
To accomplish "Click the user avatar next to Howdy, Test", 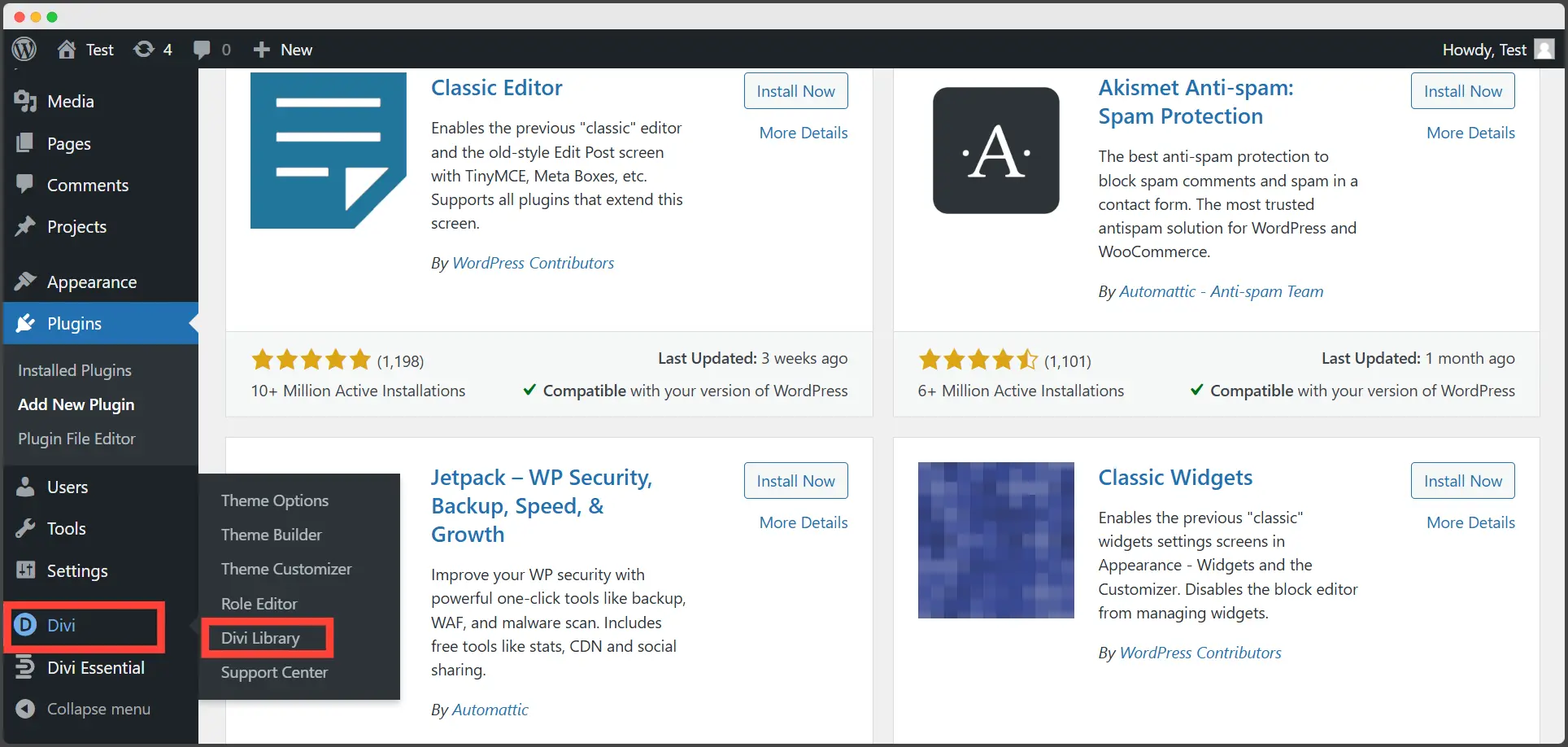I will click(1544, 50).
